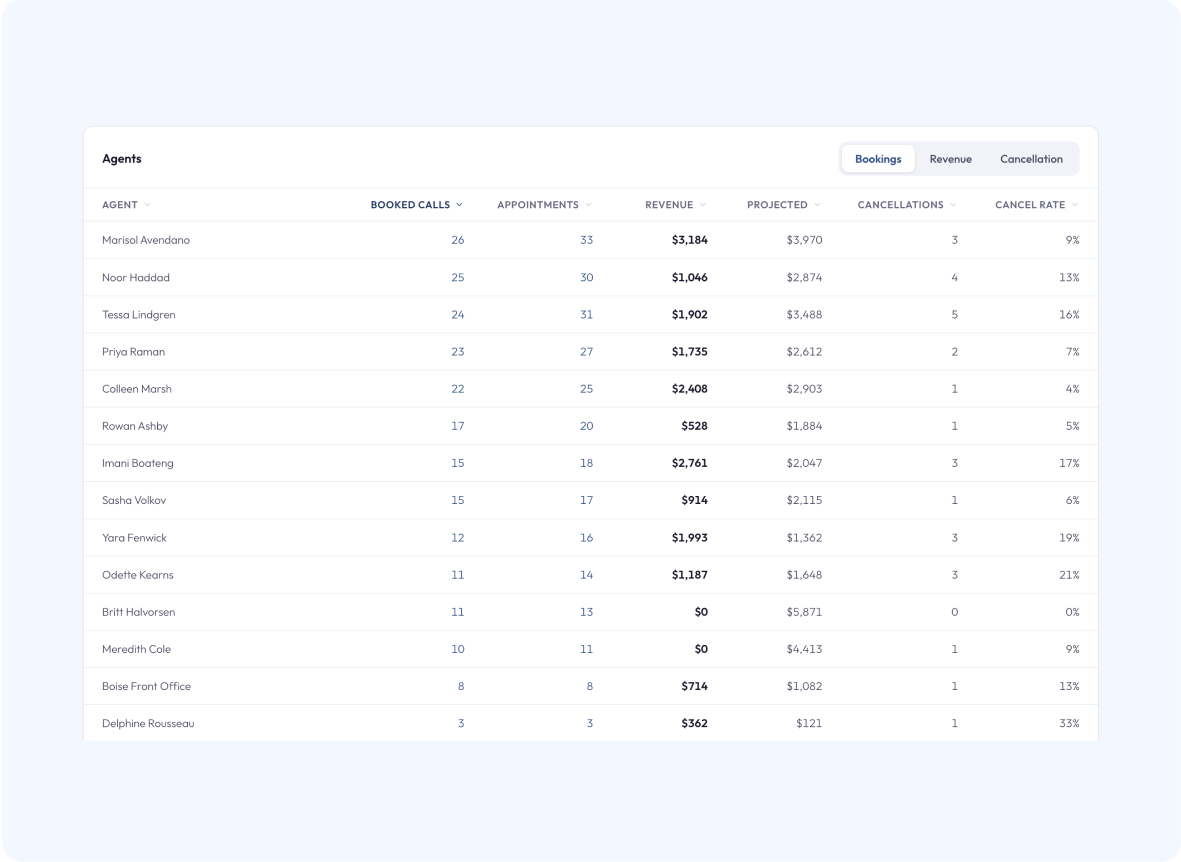Viewport: 1181px width, 862px height.
Task: Click Odette Kearns agent name
Action: 138,575
